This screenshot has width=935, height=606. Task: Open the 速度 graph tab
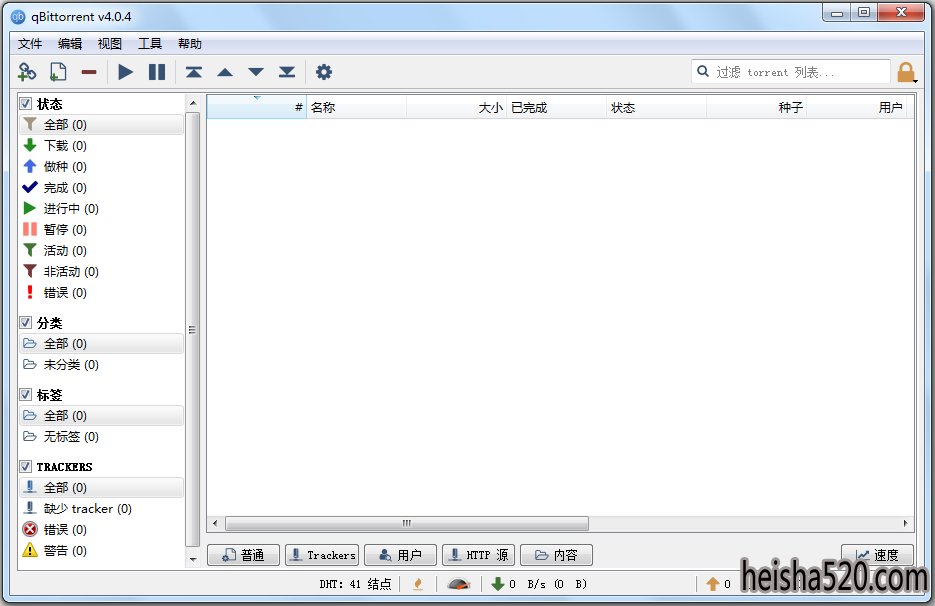877,555
